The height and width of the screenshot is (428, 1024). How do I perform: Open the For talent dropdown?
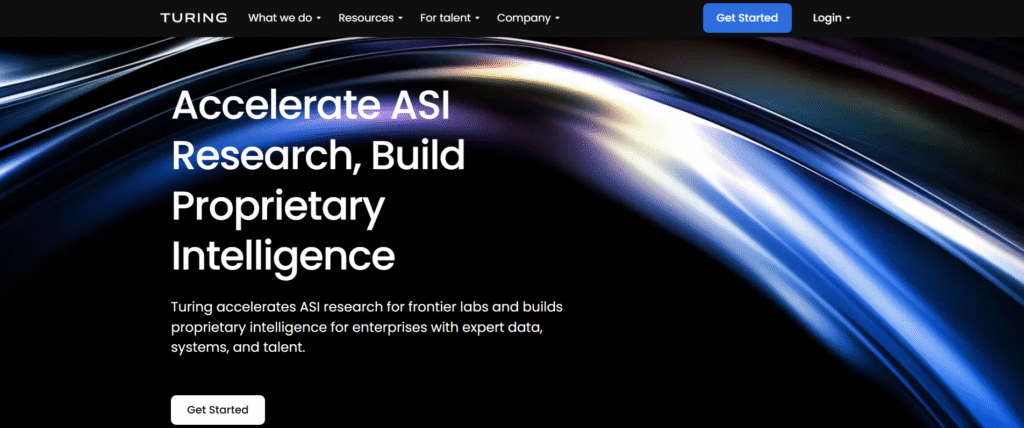point(450,18)
